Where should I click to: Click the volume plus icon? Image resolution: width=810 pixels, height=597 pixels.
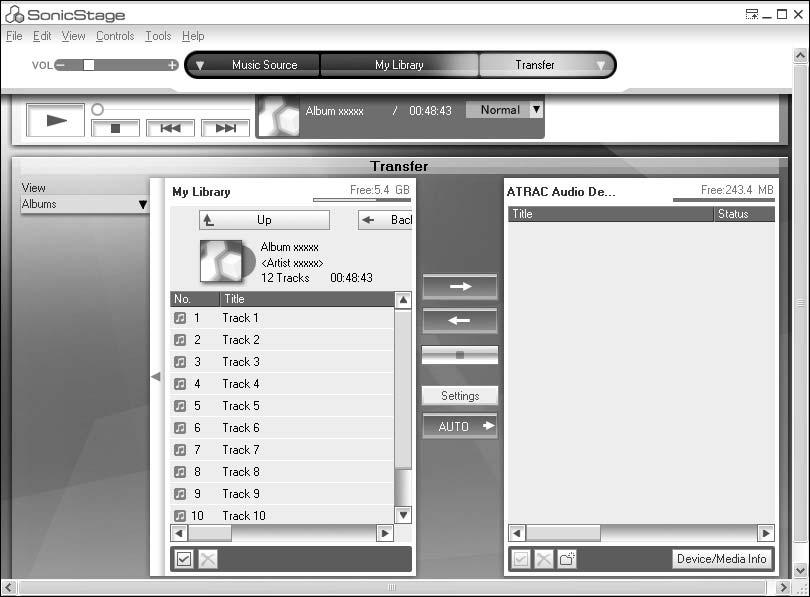173,65
